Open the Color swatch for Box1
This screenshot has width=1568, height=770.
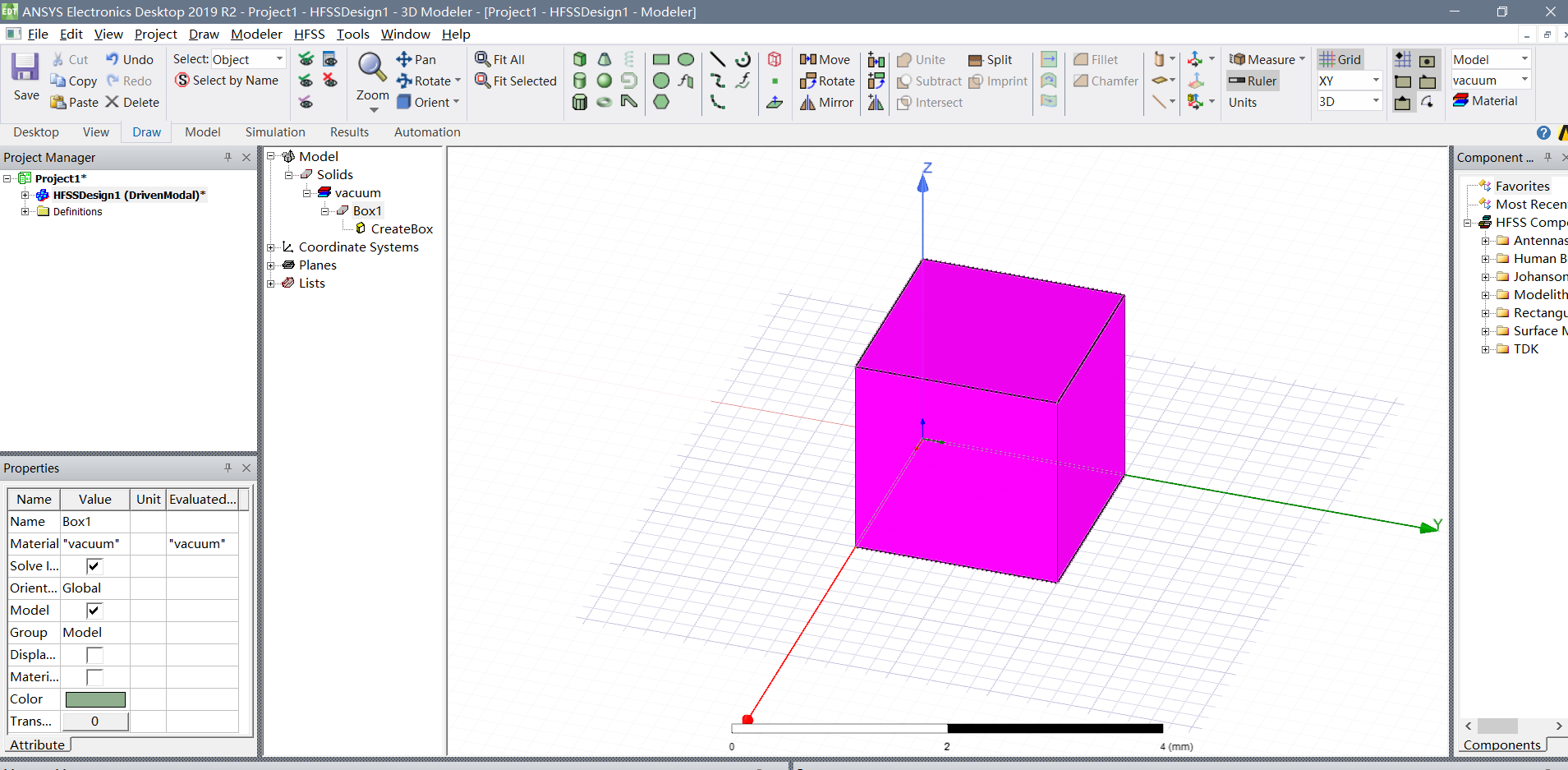tap(94, 699)
